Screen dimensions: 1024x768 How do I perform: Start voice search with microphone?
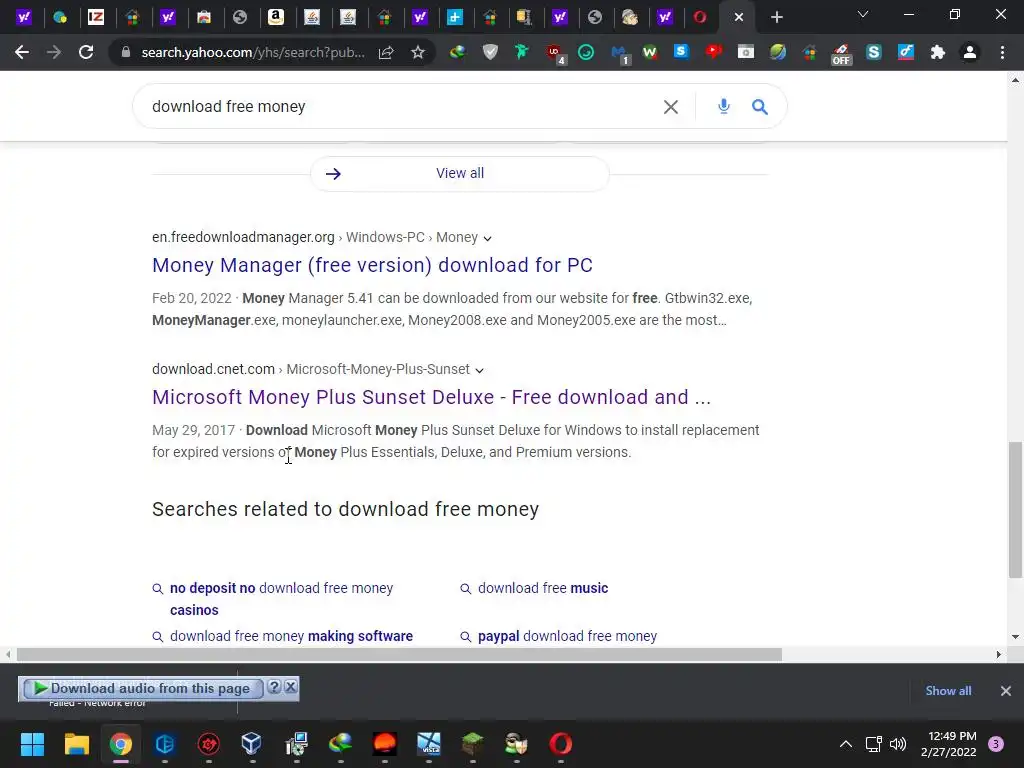[724, 106]
